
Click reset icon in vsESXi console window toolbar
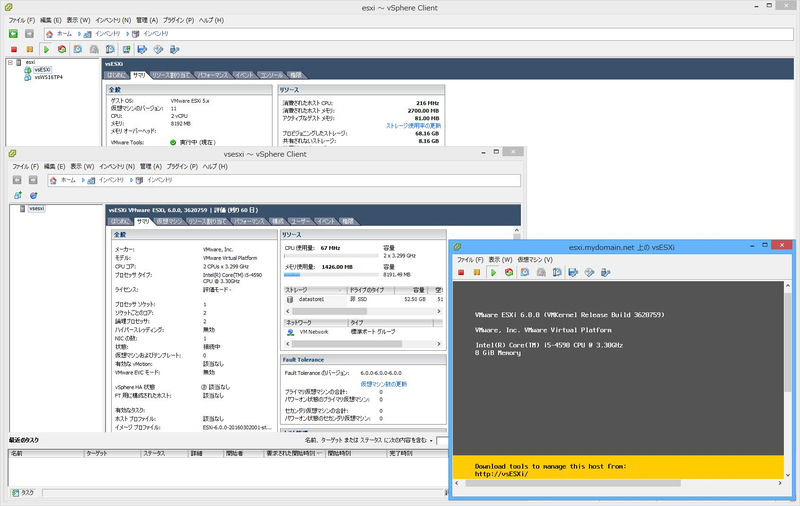pos(509,272)
